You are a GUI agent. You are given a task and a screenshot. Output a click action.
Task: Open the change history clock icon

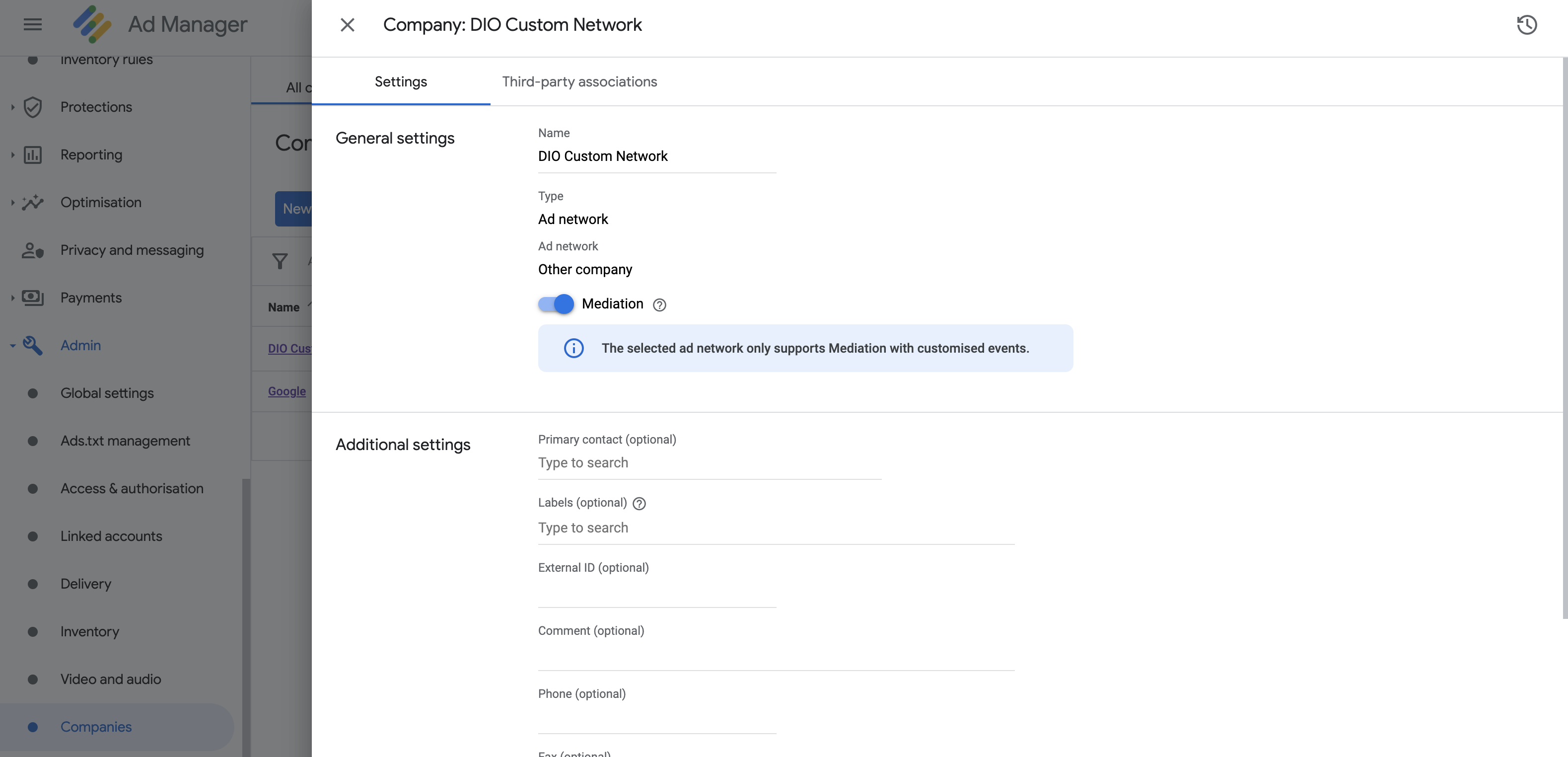pyautogui.click(x=1527, y=25)
